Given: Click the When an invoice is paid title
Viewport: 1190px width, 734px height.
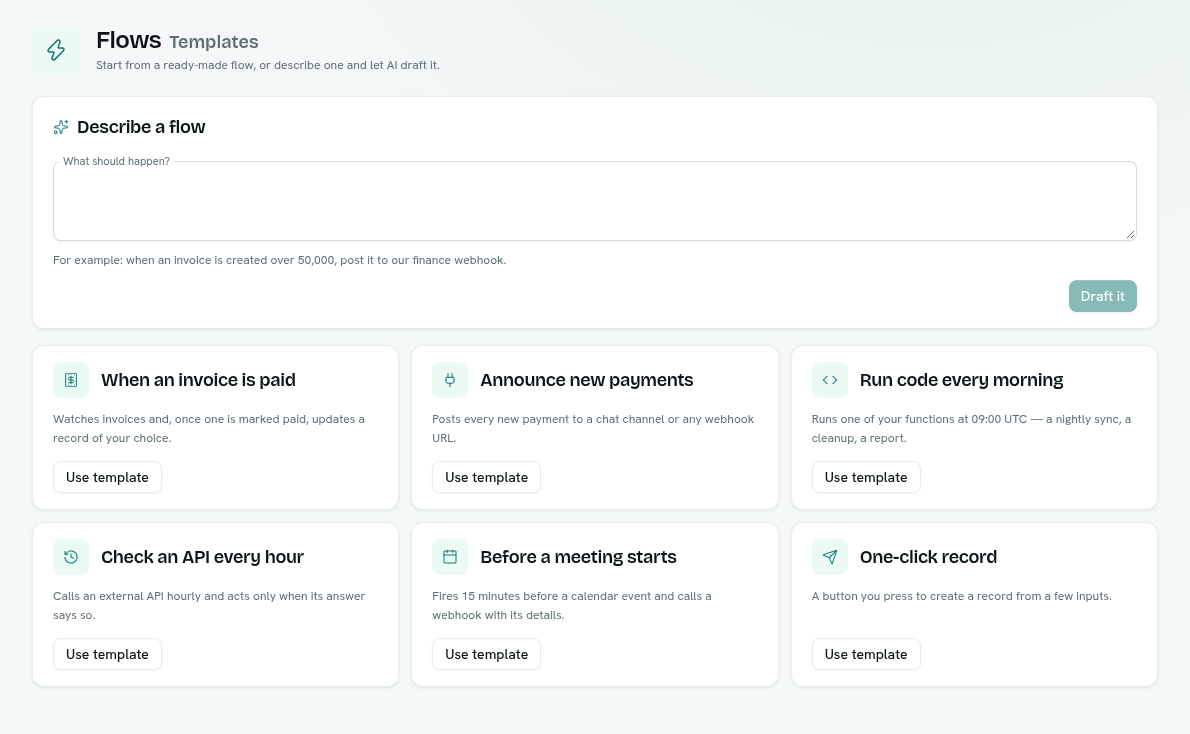Looking at the screenshot, I should [198, 380].
